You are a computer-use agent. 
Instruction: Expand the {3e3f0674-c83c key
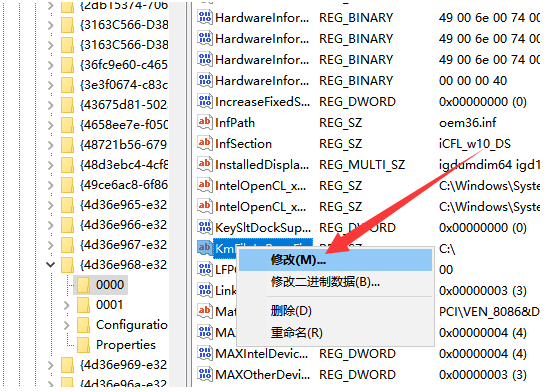point(51,85)
